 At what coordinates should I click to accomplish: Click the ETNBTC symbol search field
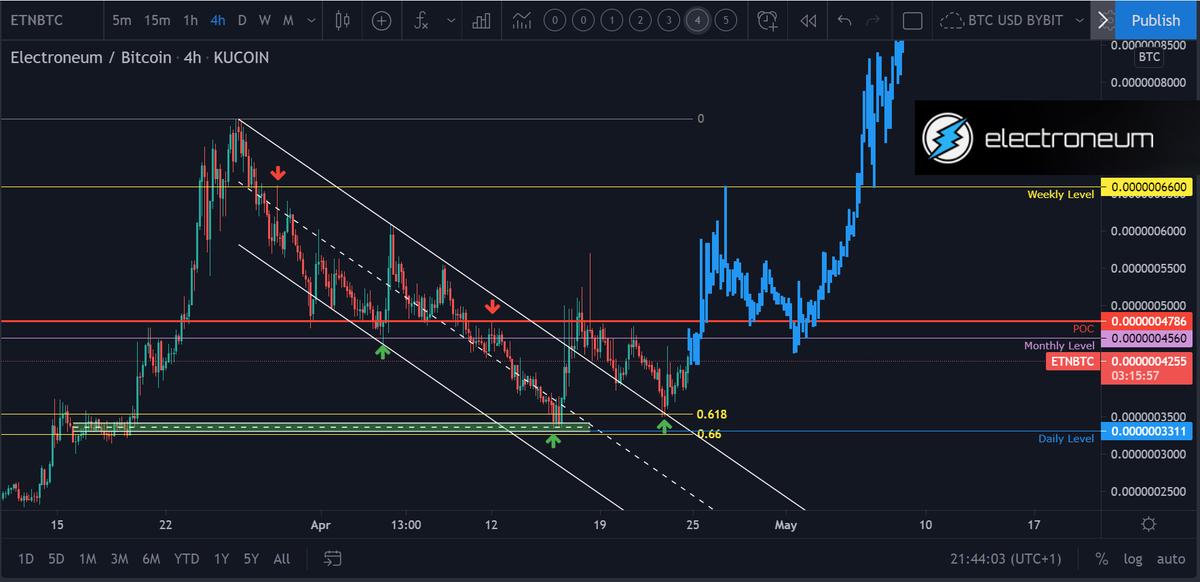(x=50, y=20)
